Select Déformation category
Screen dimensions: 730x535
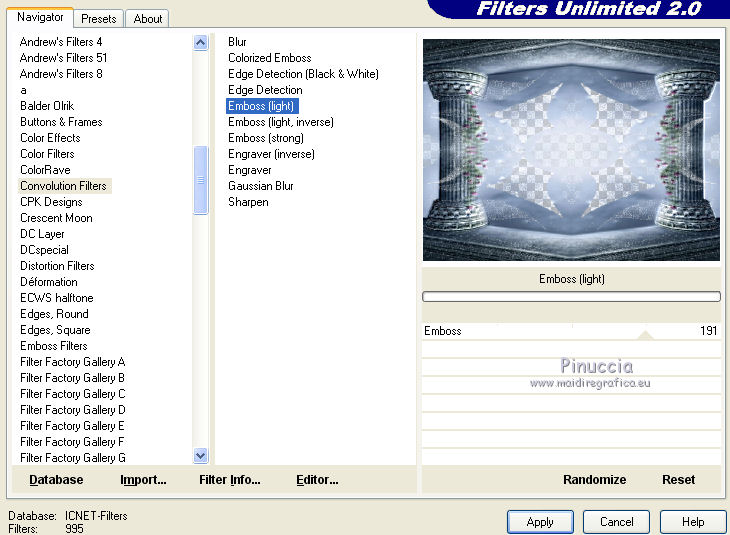[49, 282]
